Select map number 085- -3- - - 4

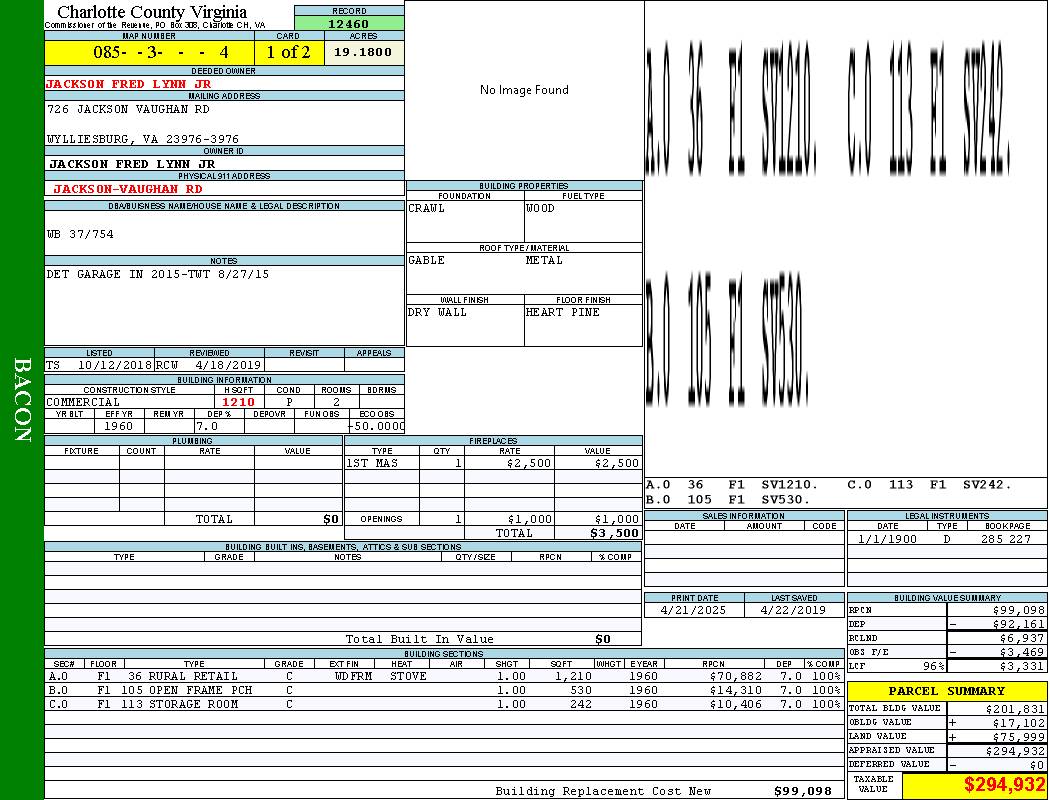point(161,52)
